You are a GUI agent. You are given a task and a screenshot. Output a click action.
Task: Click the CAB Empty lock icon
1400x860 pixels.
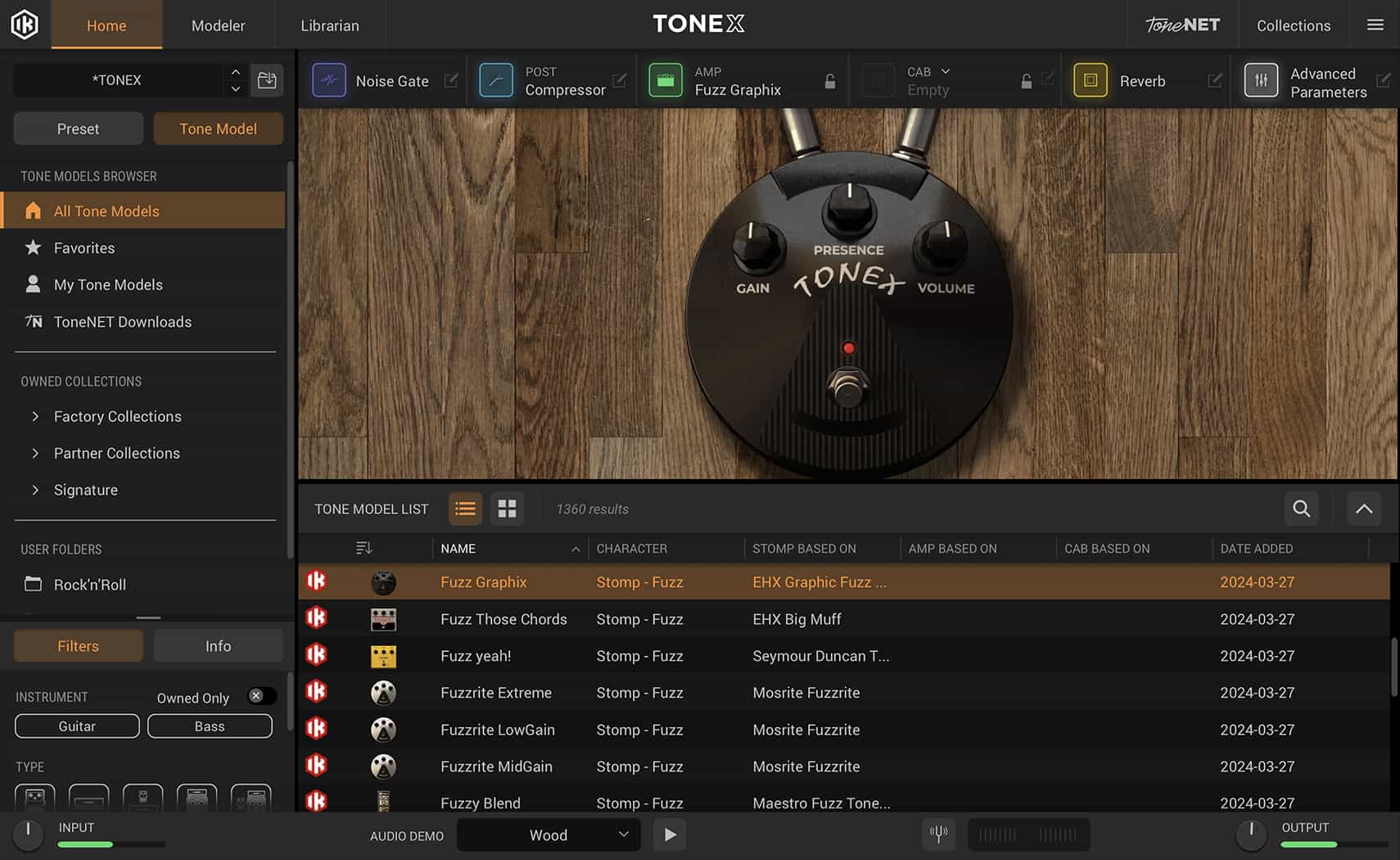pyautogui.click(x=1027, y=81)
